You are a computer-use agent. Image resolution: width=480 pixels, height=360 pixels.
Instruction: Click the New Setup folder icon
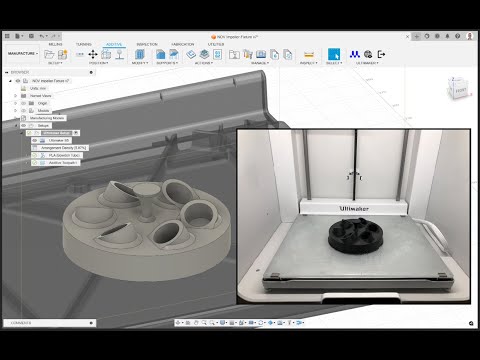click(49, 54)
